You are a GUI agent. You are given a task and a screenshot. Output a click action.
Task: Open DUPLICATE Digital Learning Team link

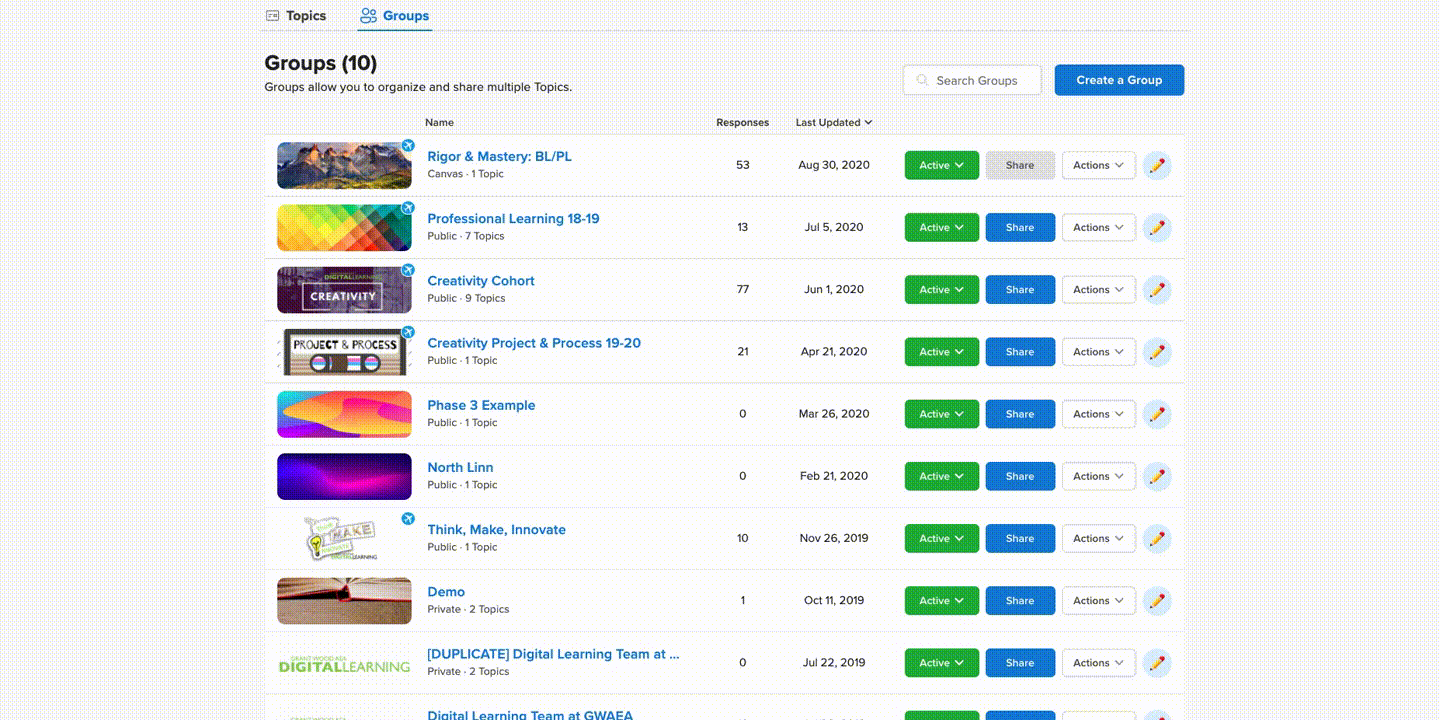[x=553, y=654]
